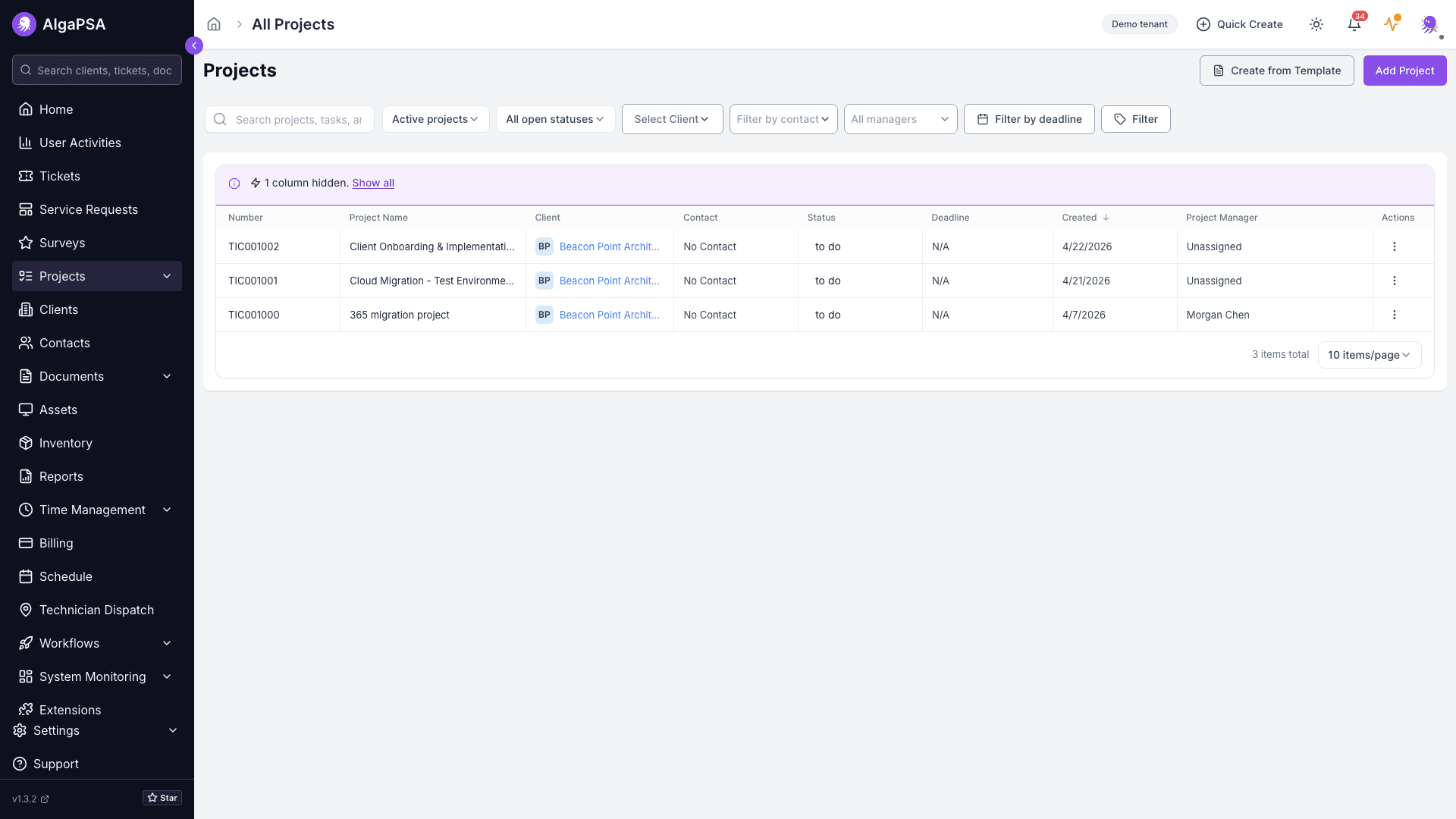Open version v1.3.2 external link
Image resolution: width=1456 pixels, height=819 pixels.
[30, 799]
